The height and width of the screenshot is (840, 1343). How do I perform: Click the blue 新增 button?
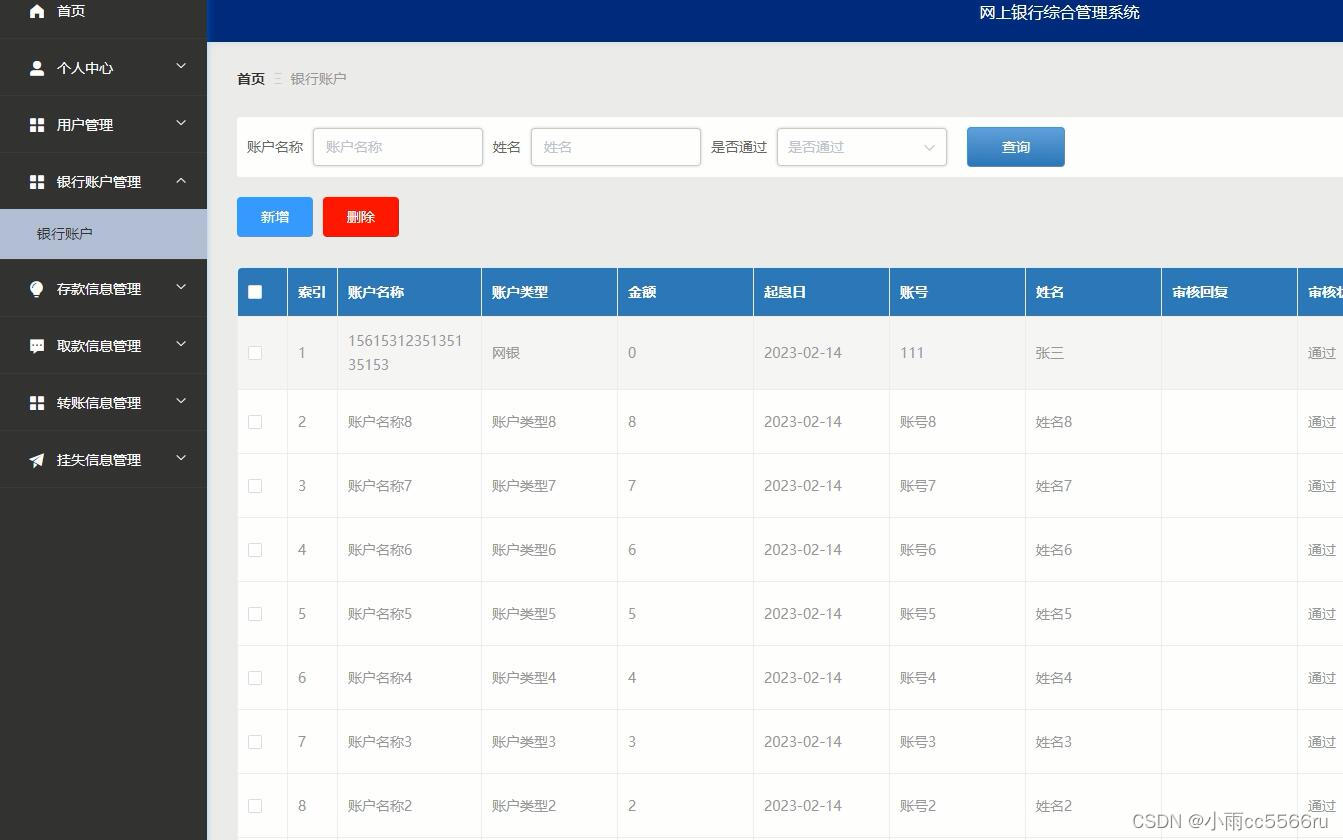275,217
